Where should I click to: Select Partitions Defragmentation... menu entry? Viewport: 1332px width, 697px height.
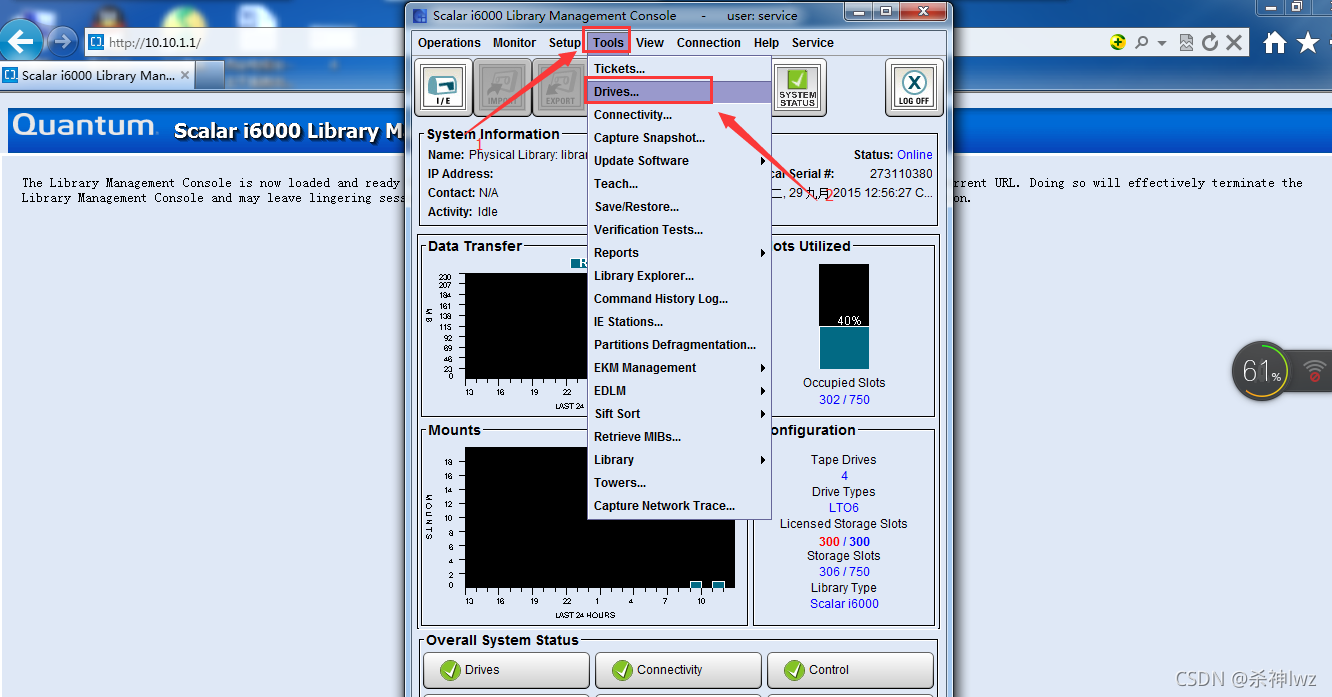[679, 345]
